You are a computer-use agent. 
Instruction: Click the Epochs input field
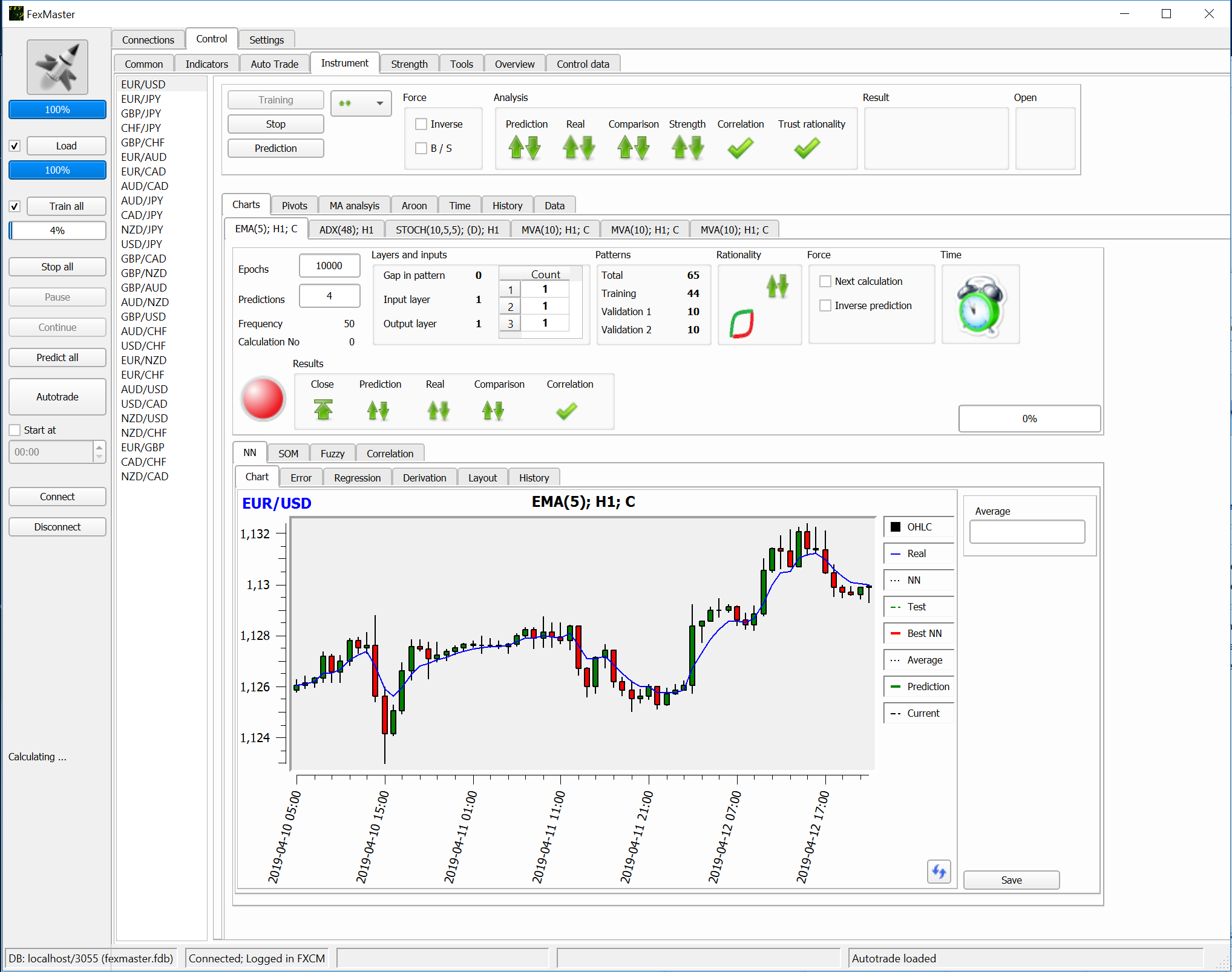coord(329,266)
